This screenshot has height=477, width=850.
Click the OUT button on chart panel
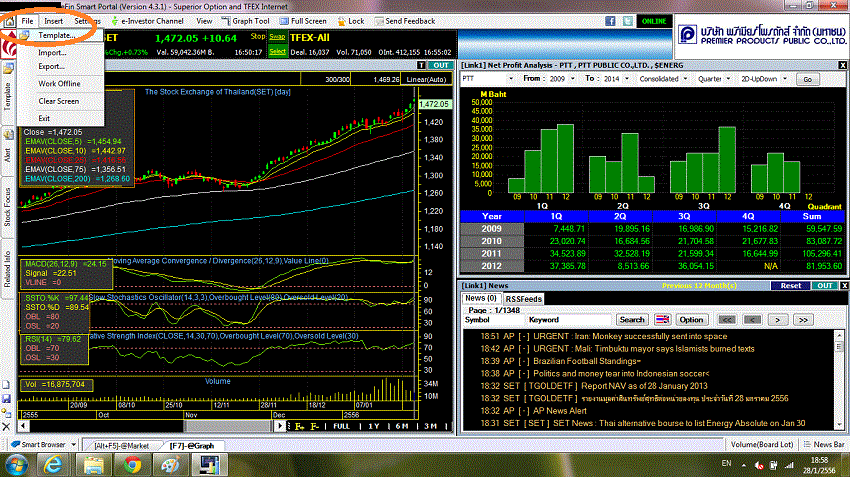click(440, 65)
